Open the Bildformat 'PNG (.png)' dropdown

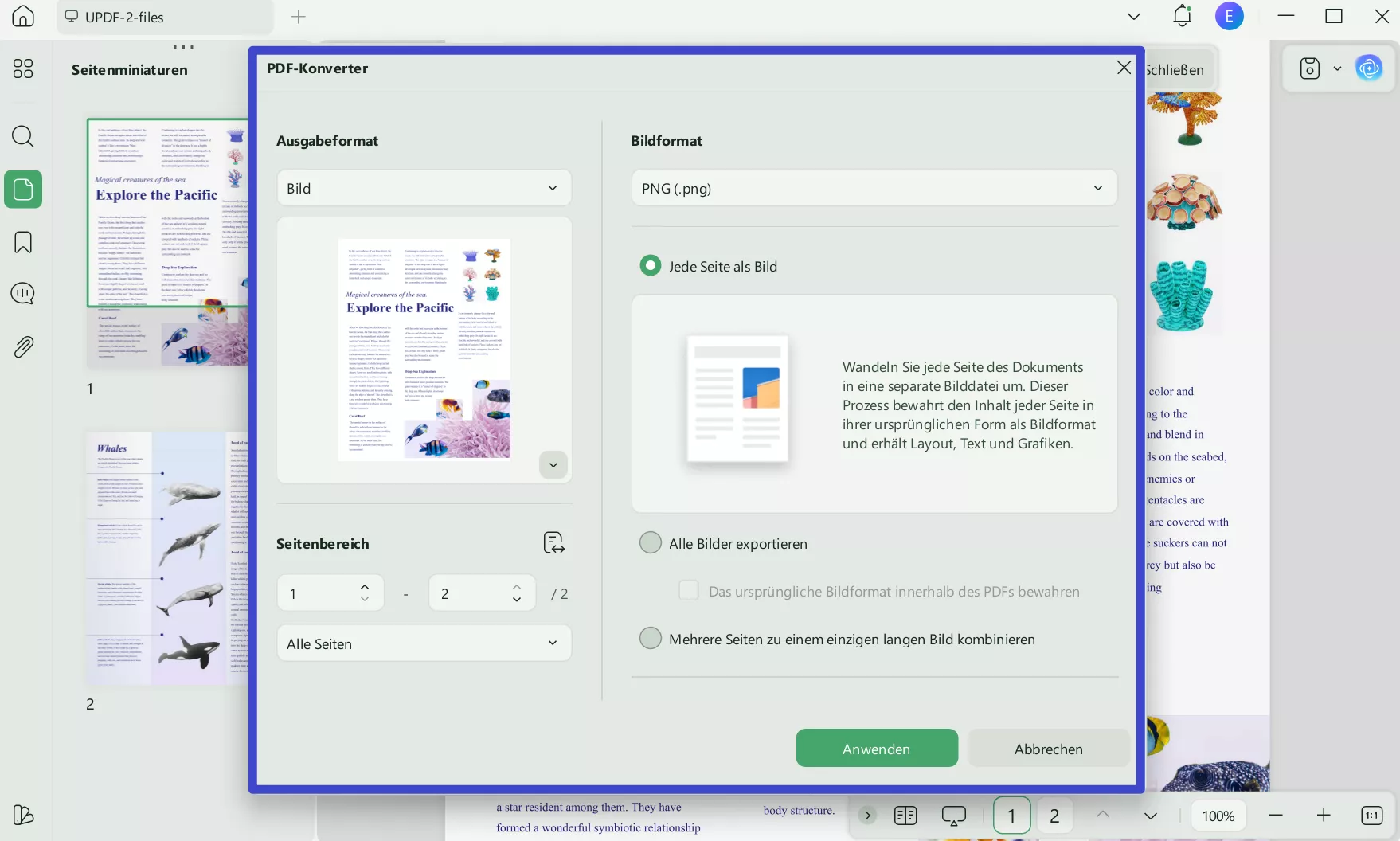click(874, 188)
